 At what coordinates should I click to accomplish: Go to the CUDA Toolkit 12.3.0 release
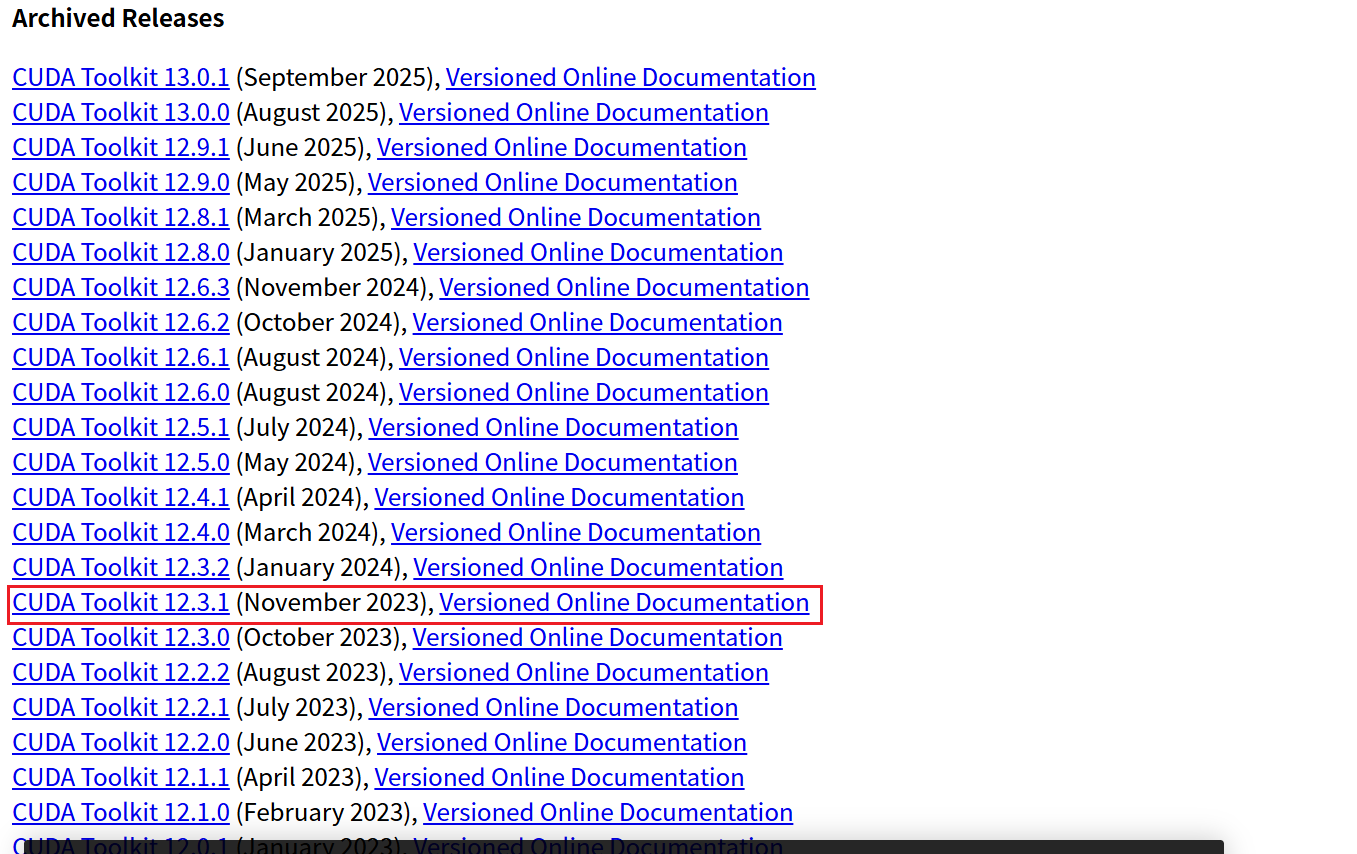click(121, 637)
